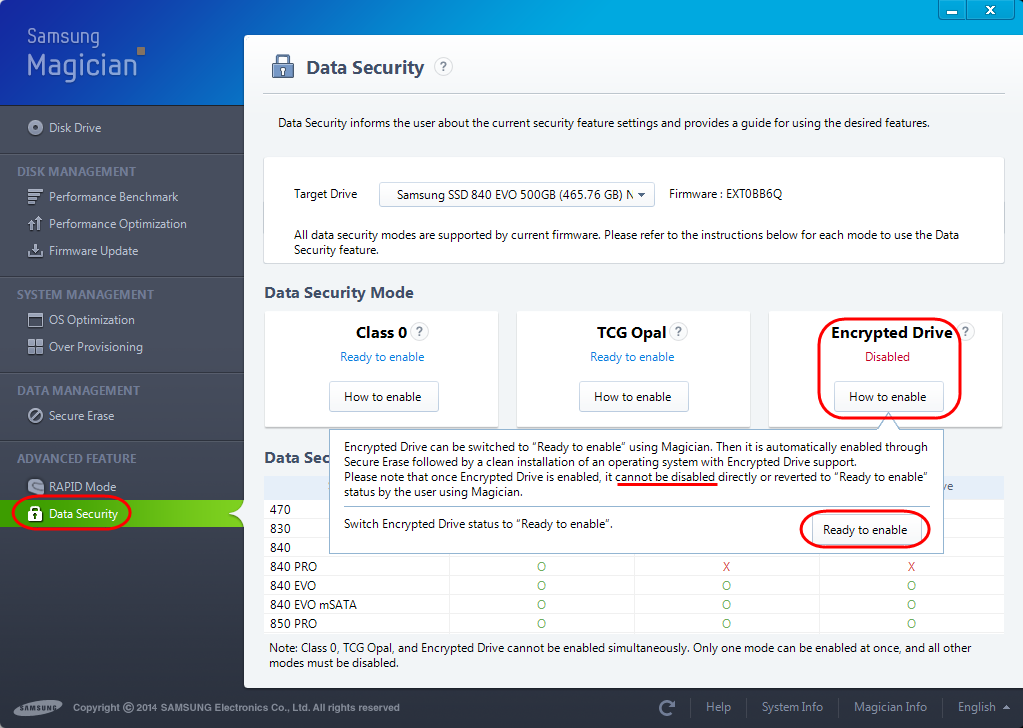1023x728 pixels.
Task: Click the Class 0 help question mark
Action: pyautogui.click(x=420, y=331)
